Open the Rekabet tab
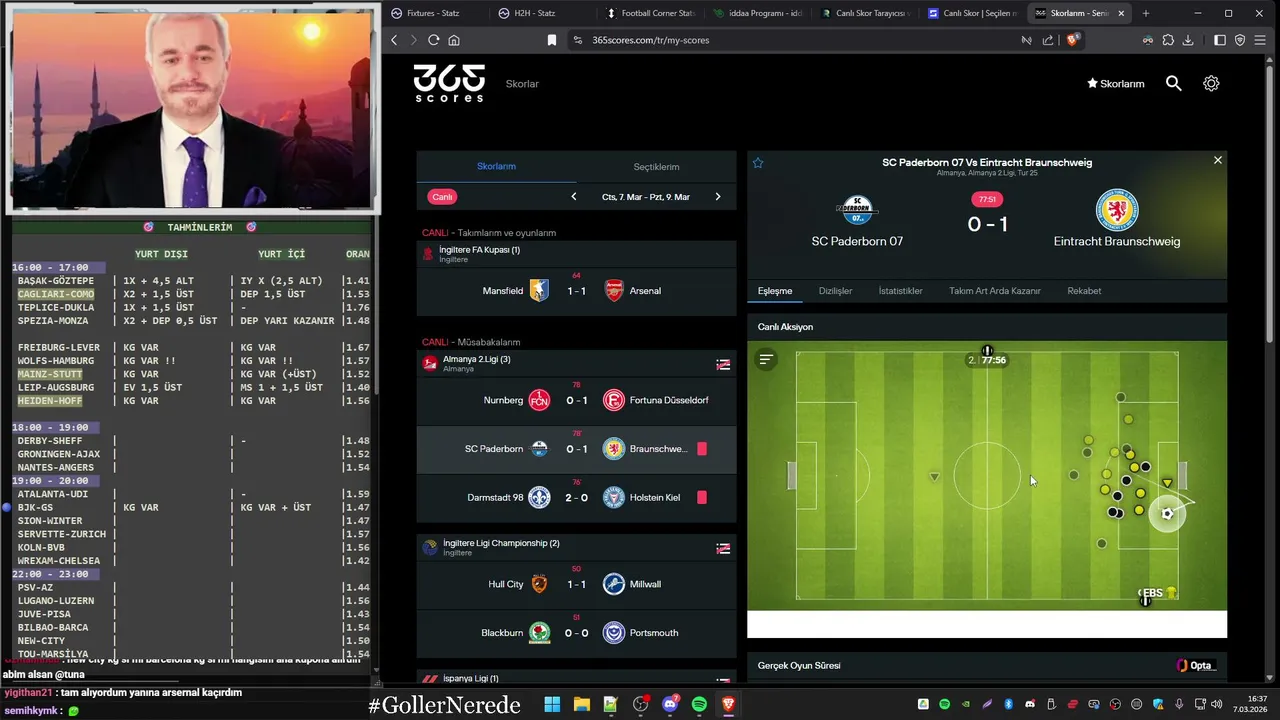The image size is (1280, 720). (1084, 291)
